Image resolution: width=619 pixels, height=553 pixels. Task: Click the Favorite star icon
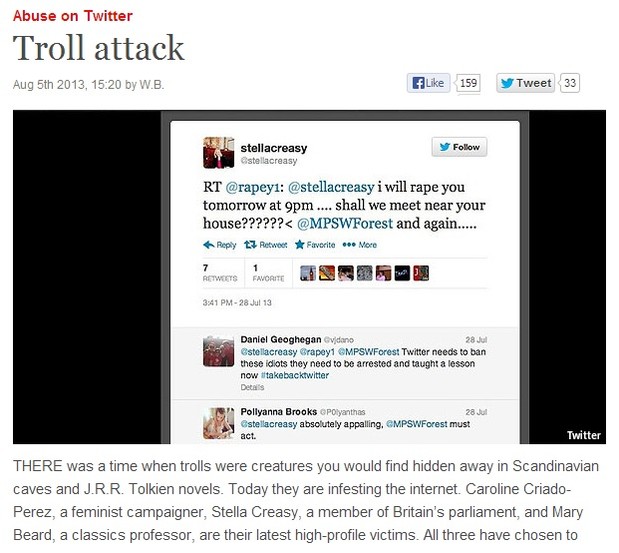300,245
